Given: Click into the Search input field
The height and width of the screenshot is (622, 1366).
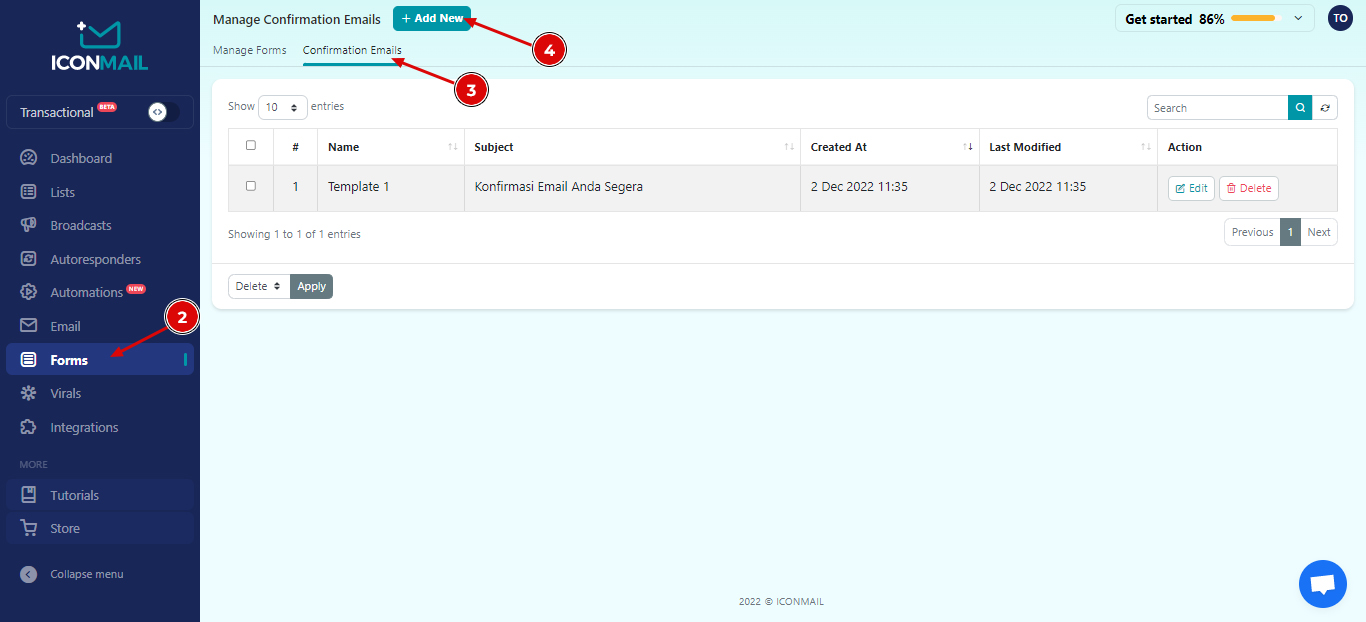Looking at the screenshot, I should click(x=1217, y=108).
